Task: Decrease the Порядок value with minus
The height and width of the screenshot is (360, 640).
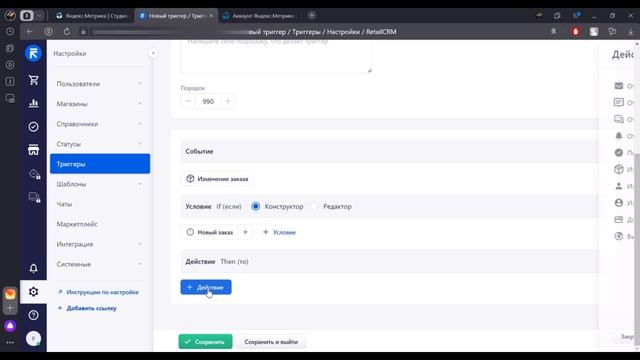Action: (188, 101)
